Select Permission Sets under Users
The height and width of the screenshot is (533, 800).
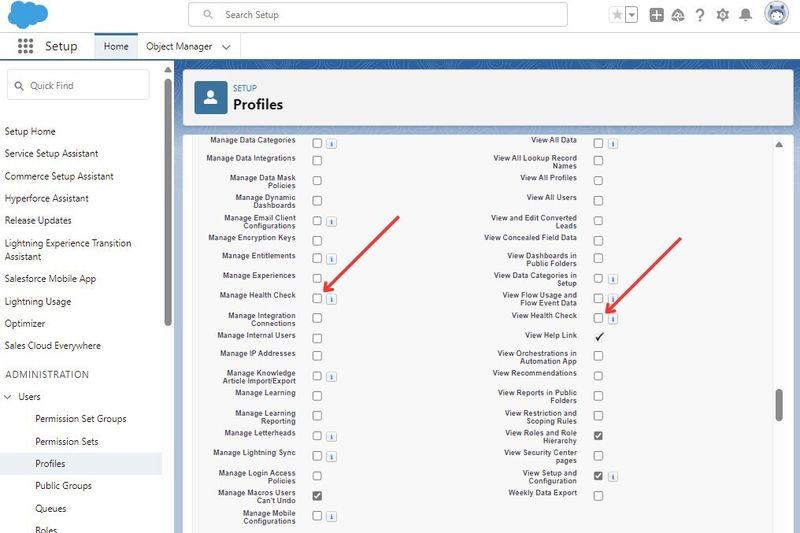(x=67, y=441)
